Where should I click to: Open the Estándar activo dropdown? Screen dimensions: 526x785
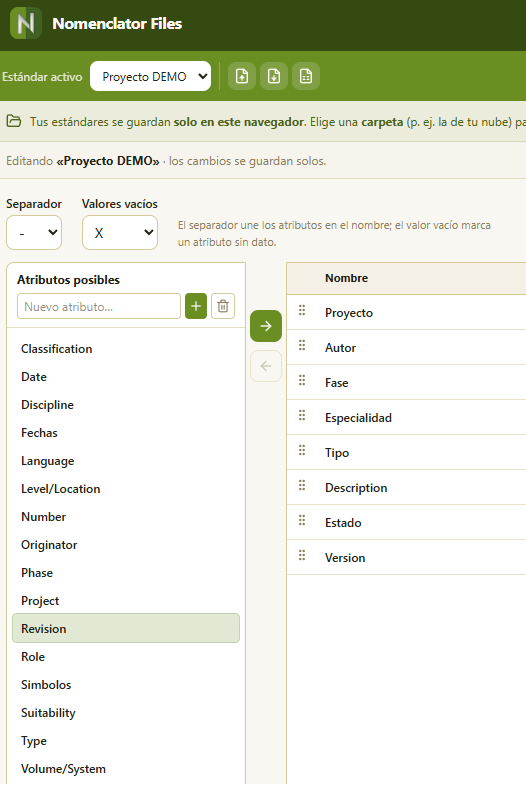point(150,76)
